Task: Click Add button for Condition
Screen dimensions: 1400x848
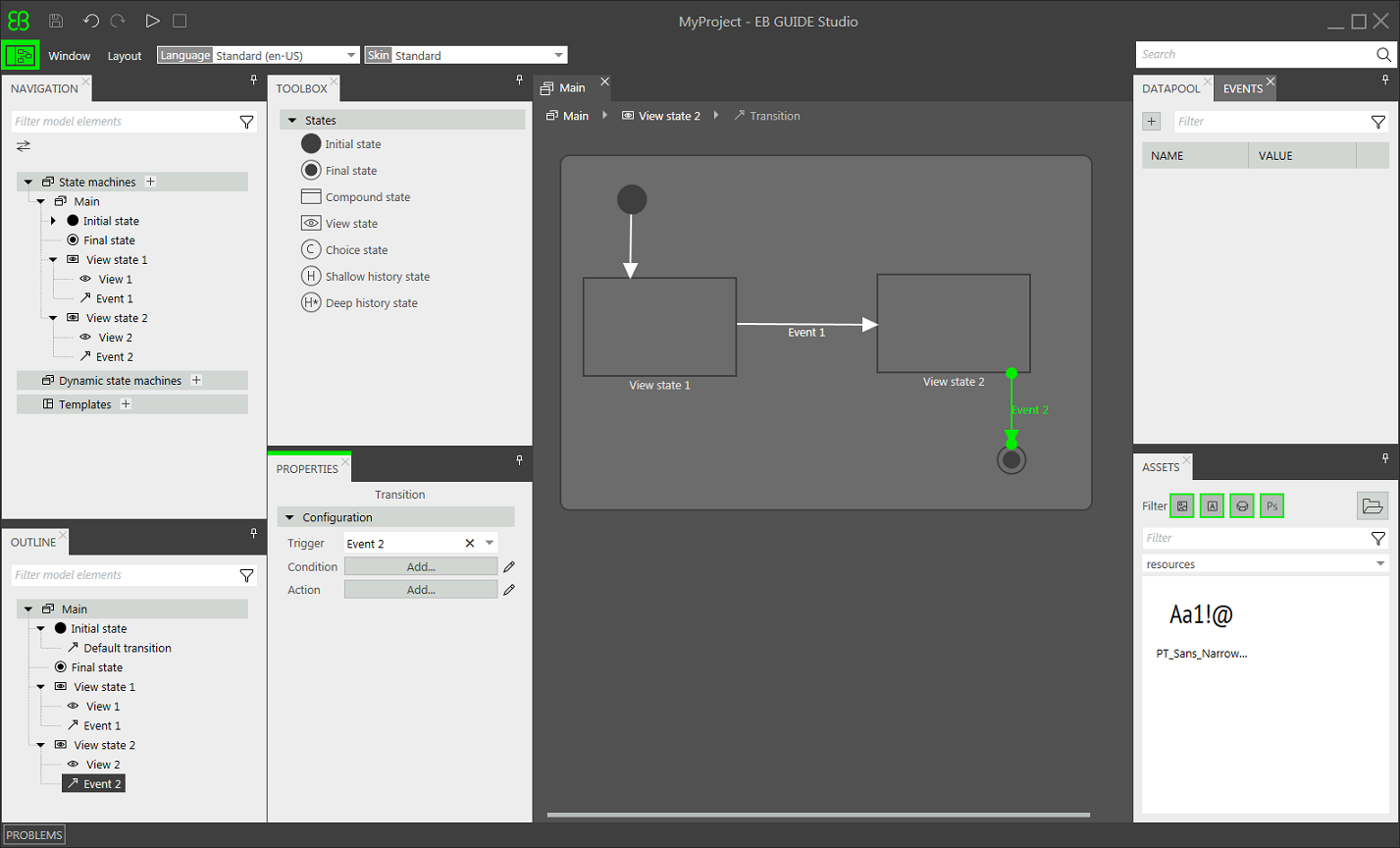Action: tap(421, 566)
